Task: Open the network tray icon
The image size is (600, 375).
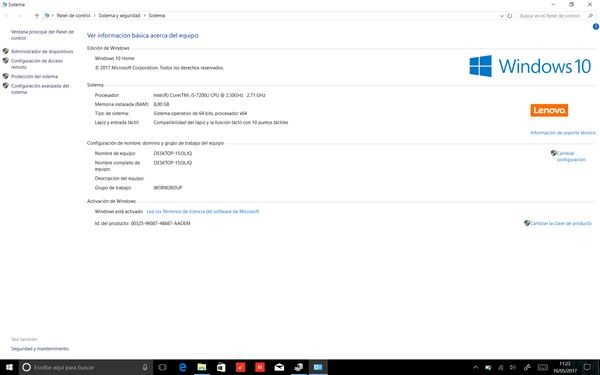Action: pos(501,367)
